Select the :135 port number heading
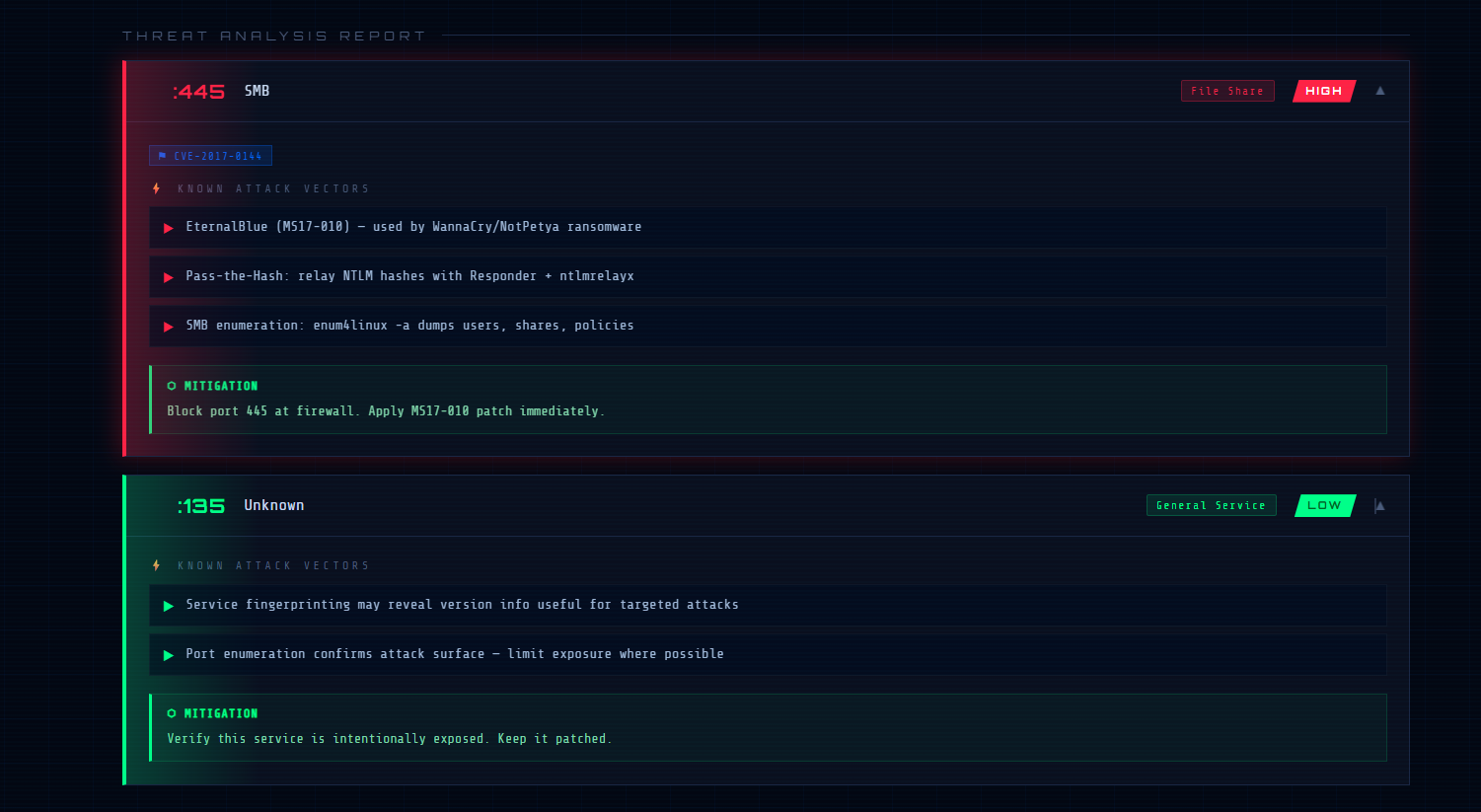This screenshot has height=812, width=1481. pos(201,506)
